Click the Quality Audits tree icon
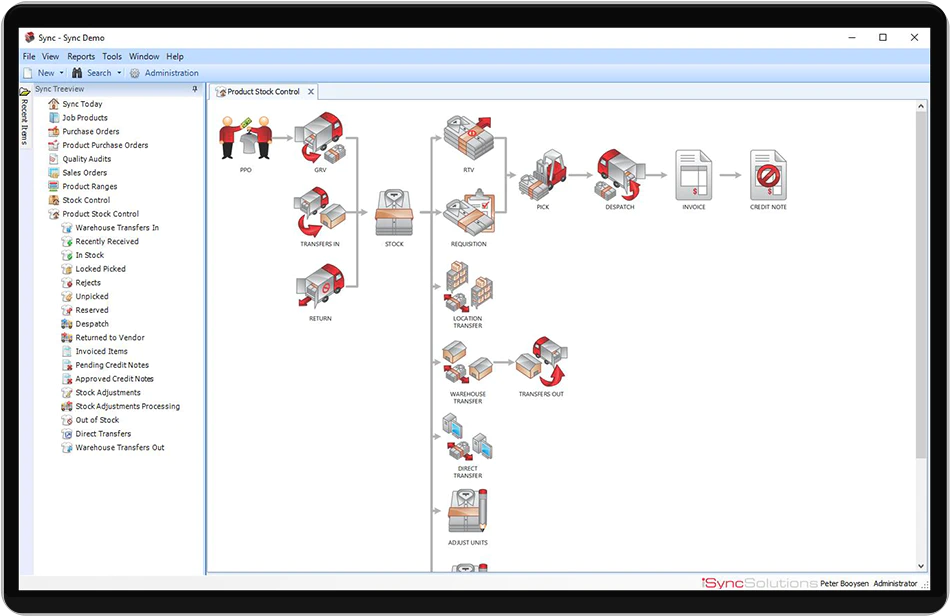 tap(53, 159)
